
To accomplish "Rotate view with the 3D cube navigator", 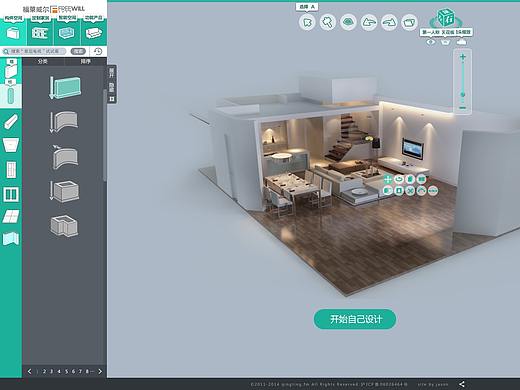I will click(446, 18).
